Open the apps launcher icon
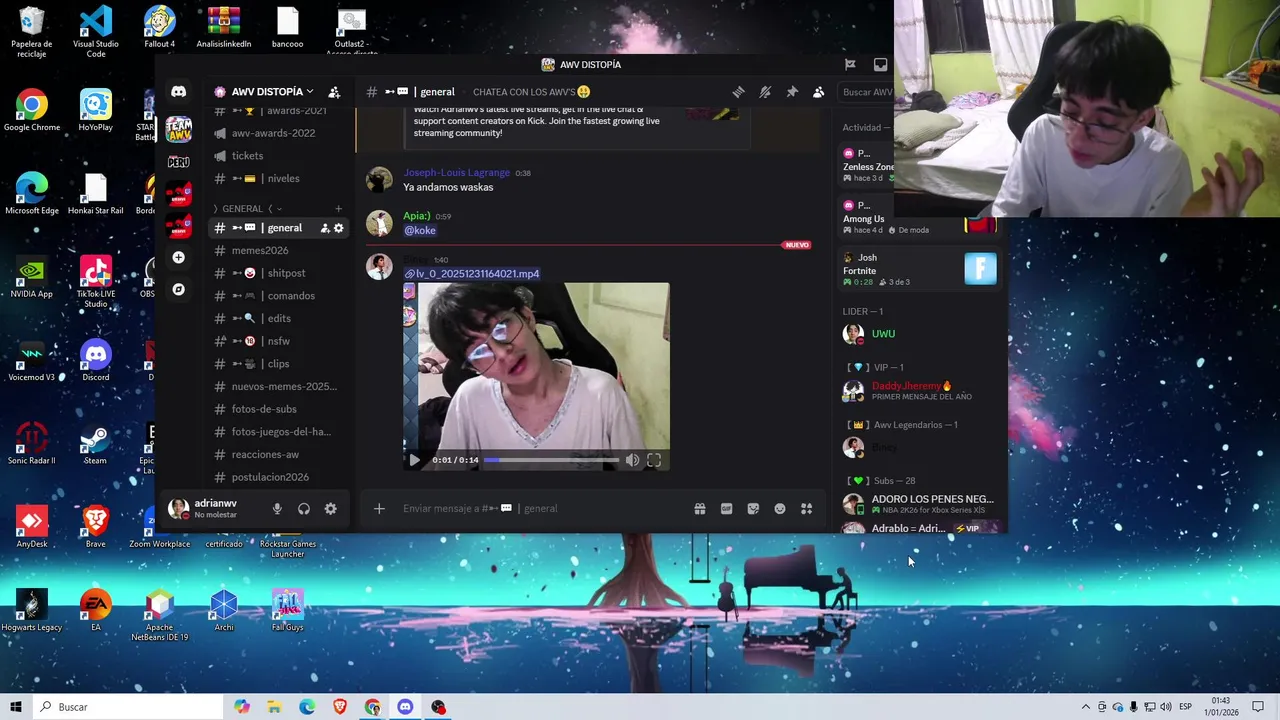This screenshot has height=720, width=1280. (806, 509)
